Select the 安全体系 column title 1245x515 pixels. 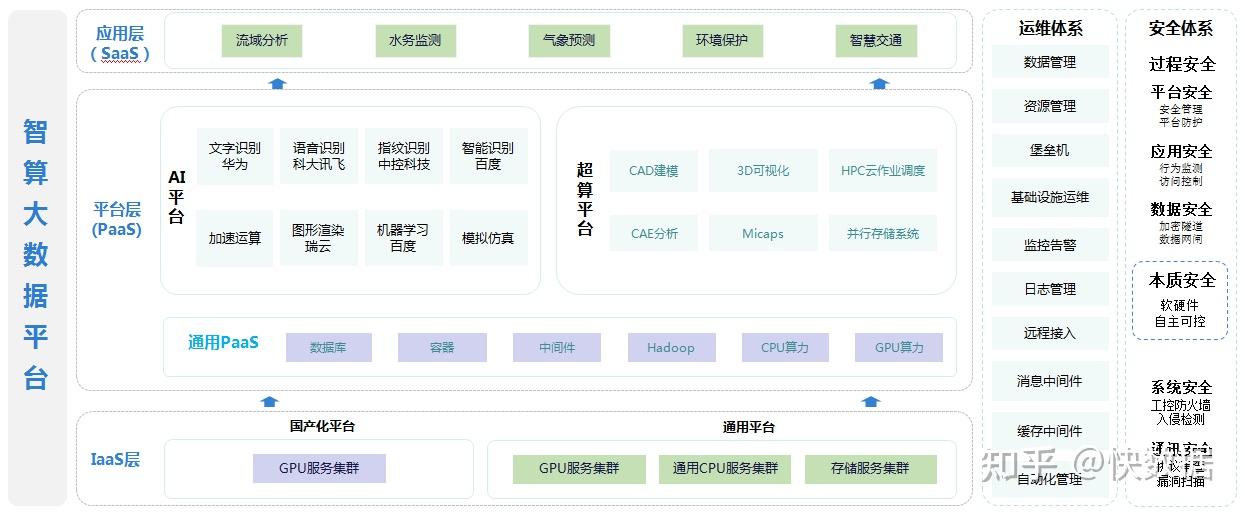tap(1181, 28)
